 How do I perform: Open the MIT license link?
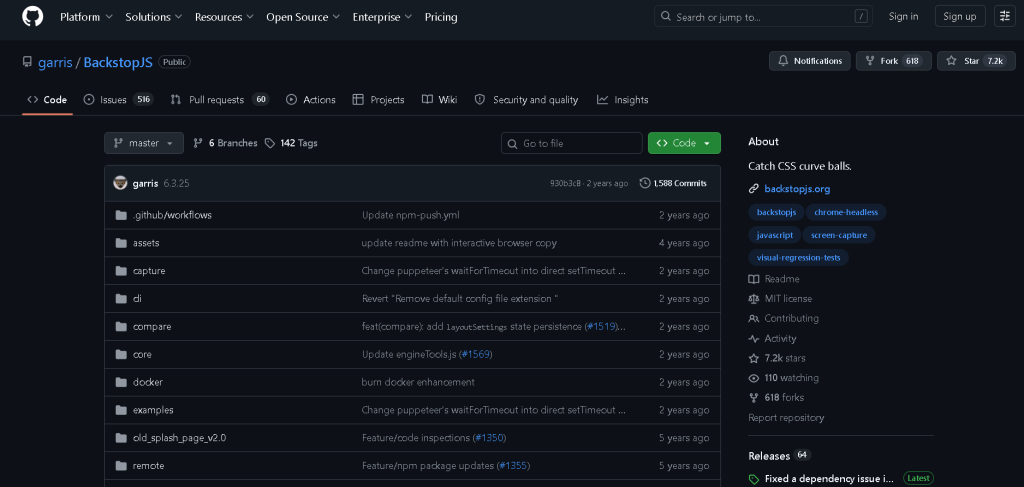click(x=780, y=298)
